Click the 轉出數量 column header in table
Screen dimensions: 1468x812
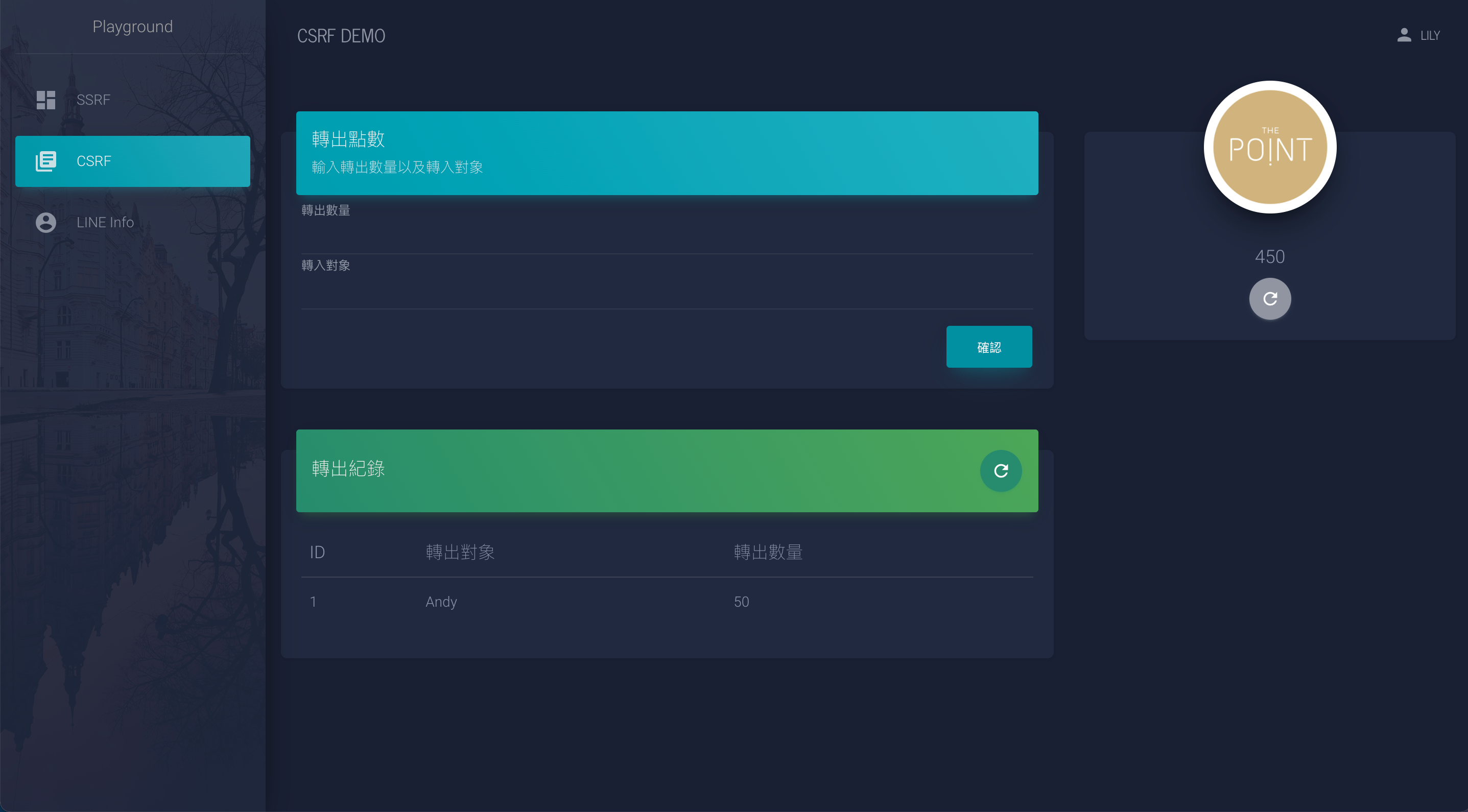(x=768, y=552)
